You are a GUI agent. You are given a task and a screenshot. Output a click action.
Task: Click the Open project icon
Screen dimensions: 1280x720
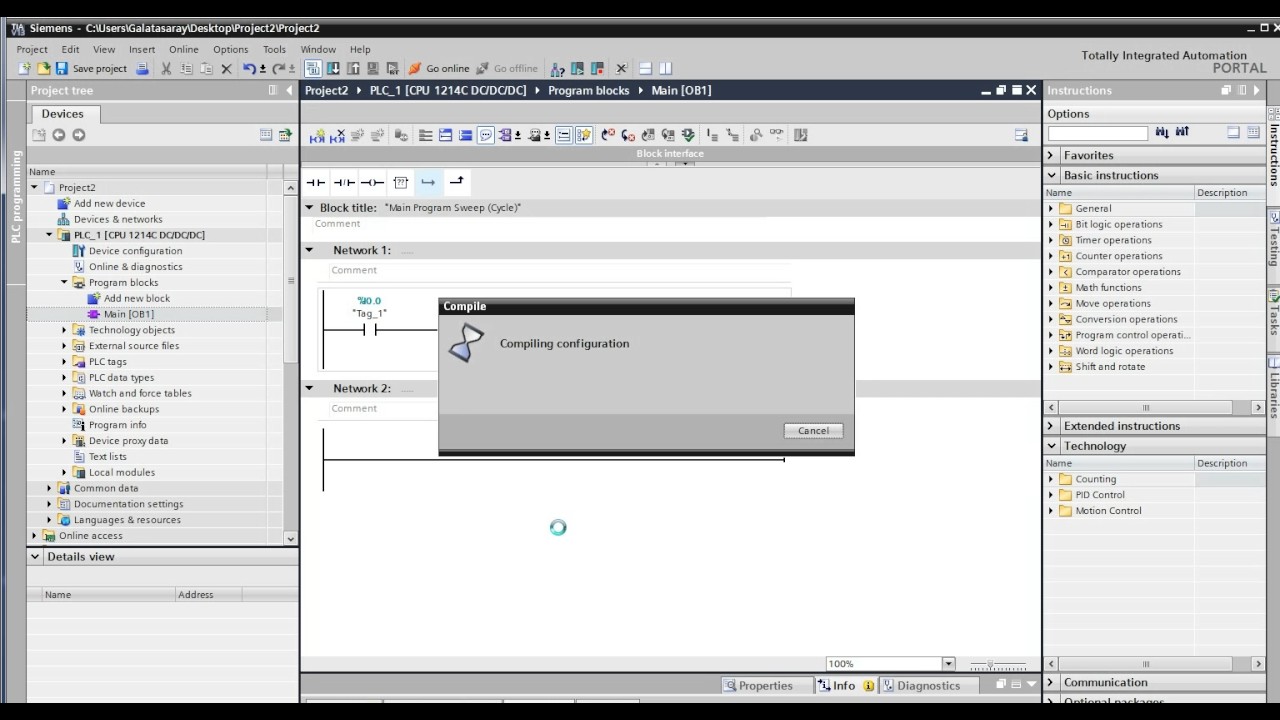[43, 68]
